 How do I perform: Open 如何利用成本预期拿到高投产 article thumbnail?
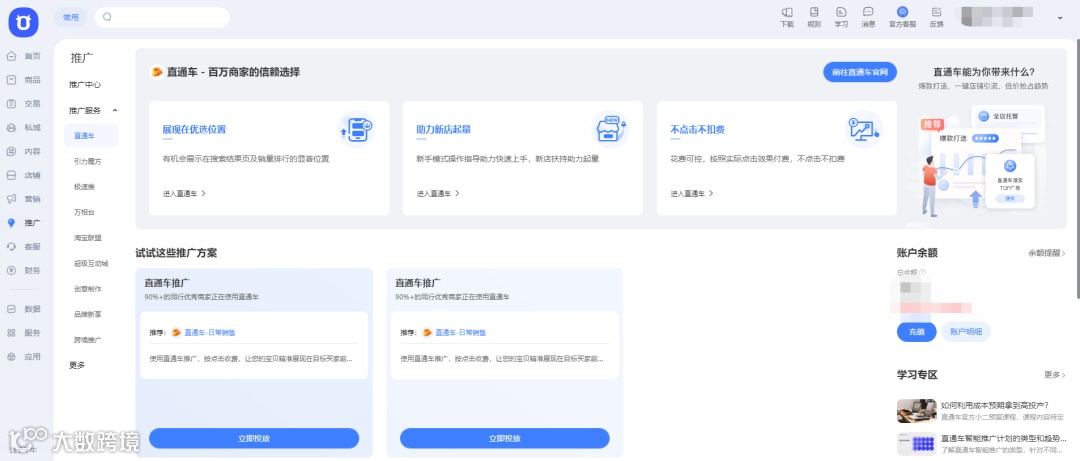pyautogui.click(x=916, y=411)
